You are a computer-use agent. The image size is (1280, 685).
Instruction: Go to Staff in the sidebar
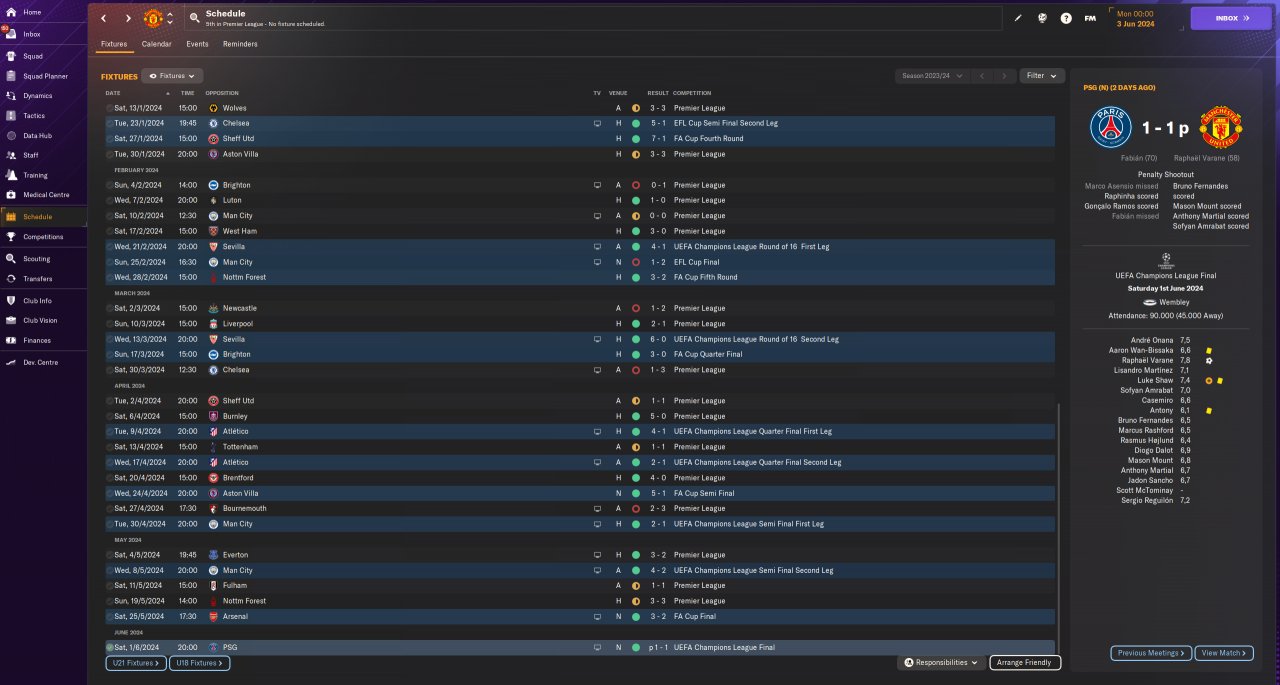[43, 155]
